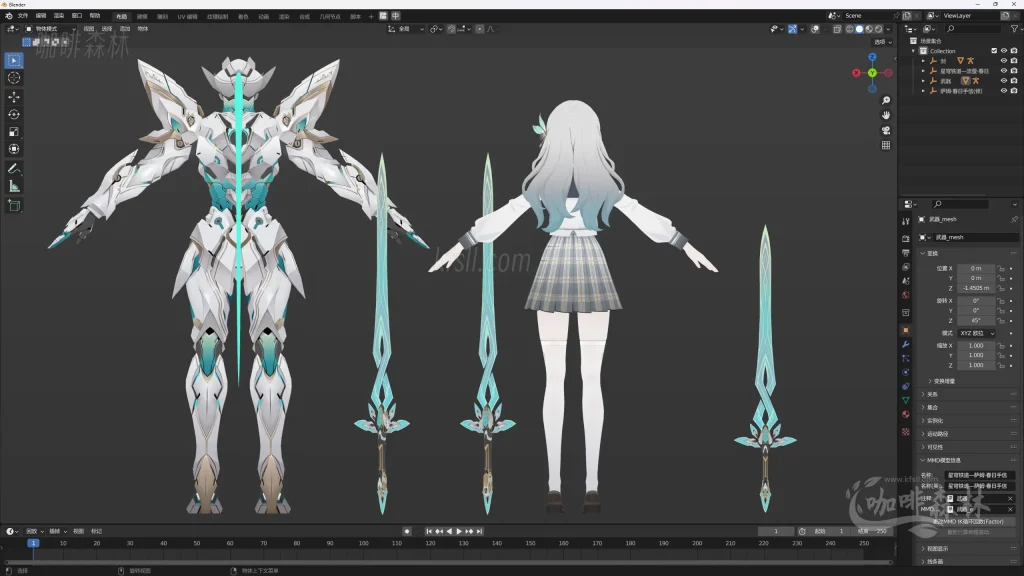The height and width of the screenshot is (576, 1024).
Task: Open the Edit menu
Action: tap(40, 16)
